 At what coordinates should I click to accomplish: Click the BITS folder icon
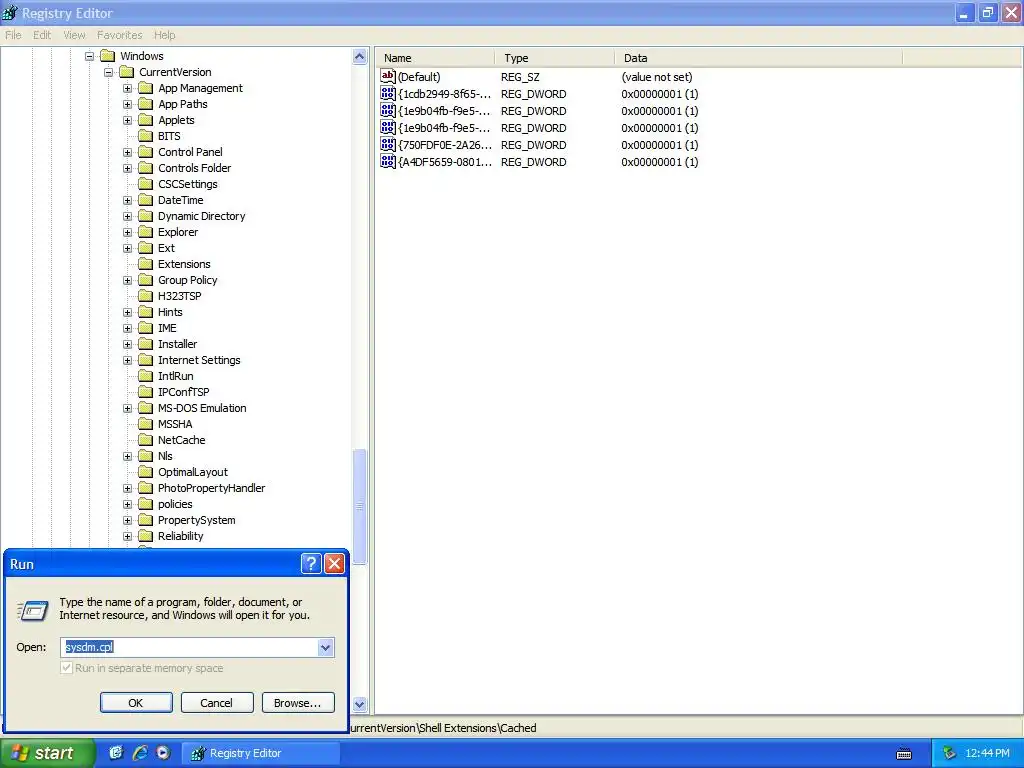click(146, 136)
